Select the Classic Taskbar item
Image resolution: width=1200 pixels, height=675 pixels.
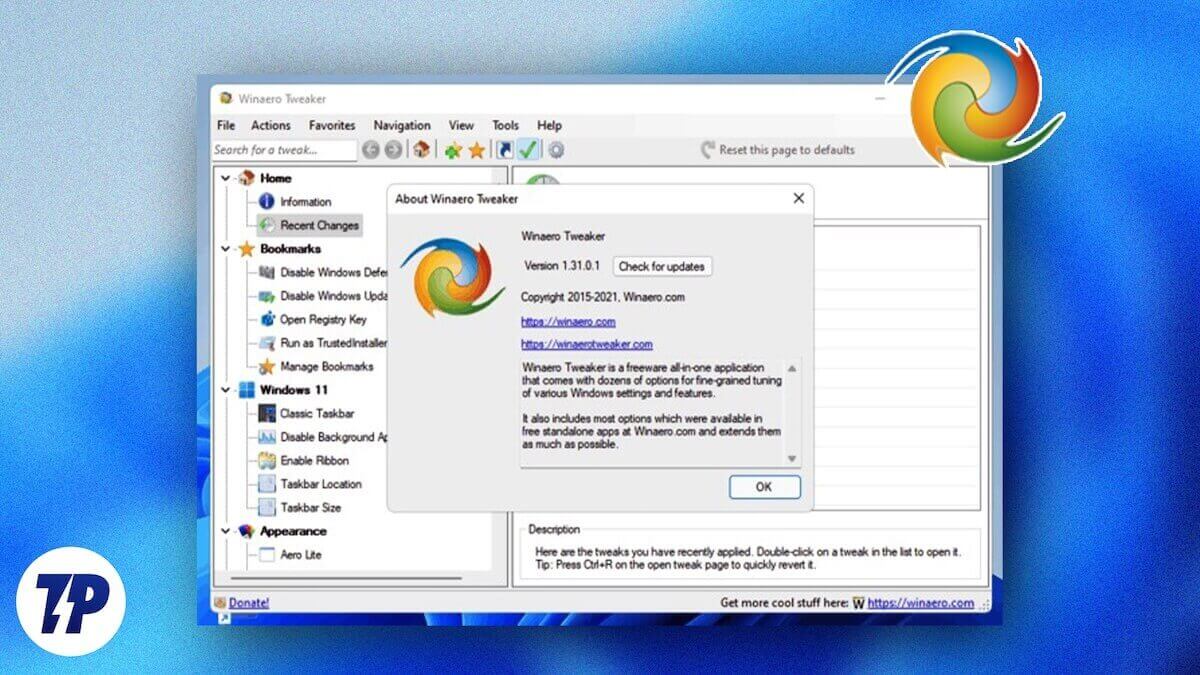coord(317,413)
